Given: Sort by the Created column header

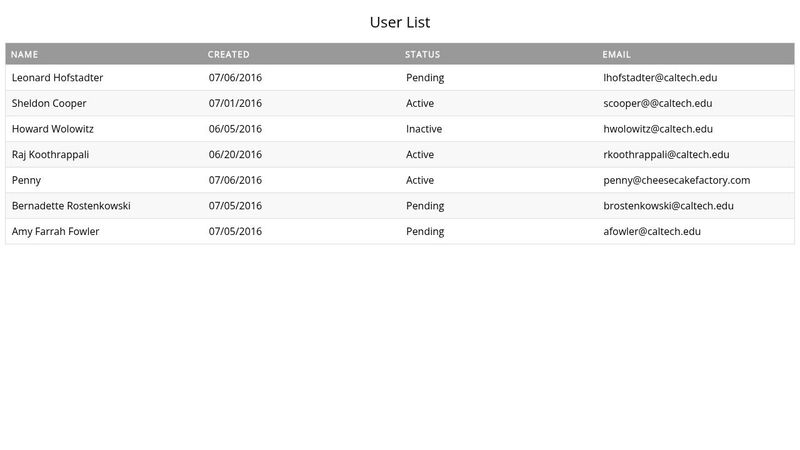Looking at the screenshot, I should (229, 54).
